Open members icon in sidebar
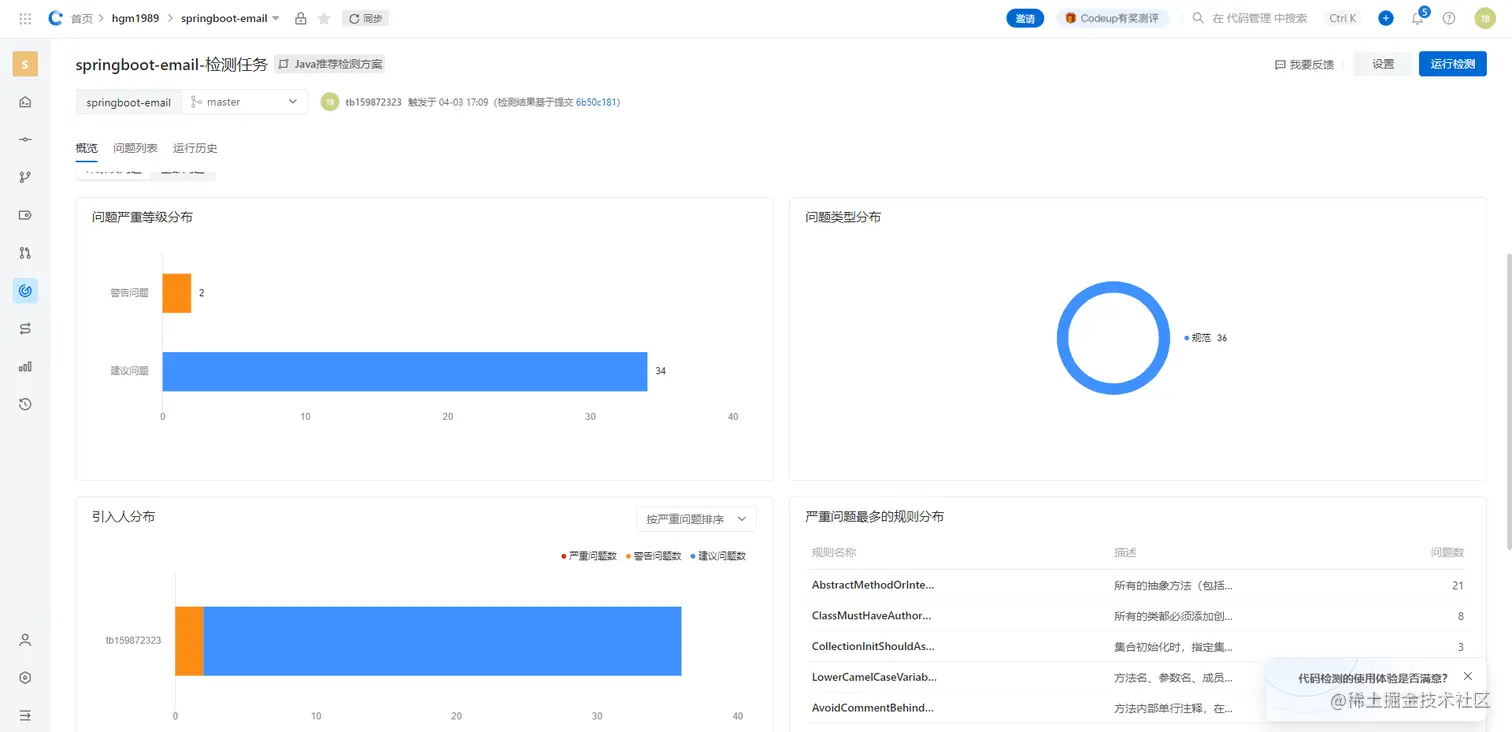Image resolution: width=1512 pixels, height=732 pixels. pos(25,640)
